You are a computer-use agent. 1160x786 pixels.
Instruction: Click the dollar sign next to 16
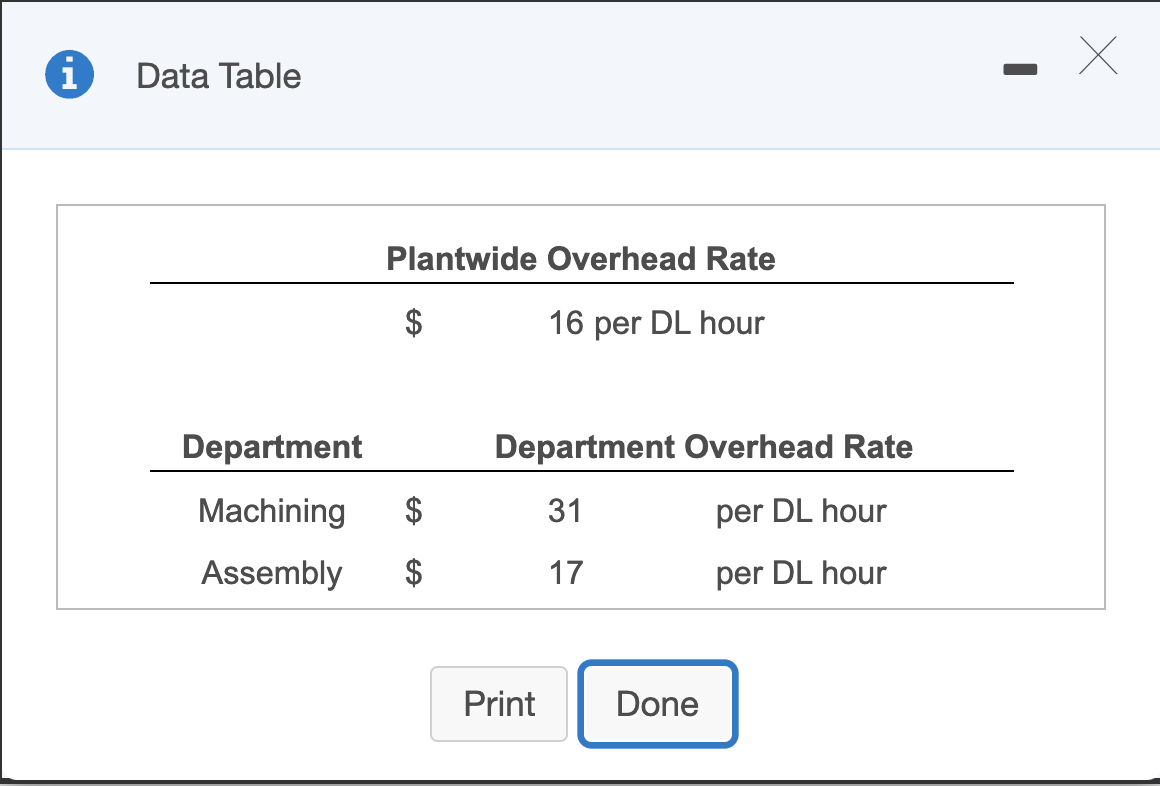pos(411,322)
